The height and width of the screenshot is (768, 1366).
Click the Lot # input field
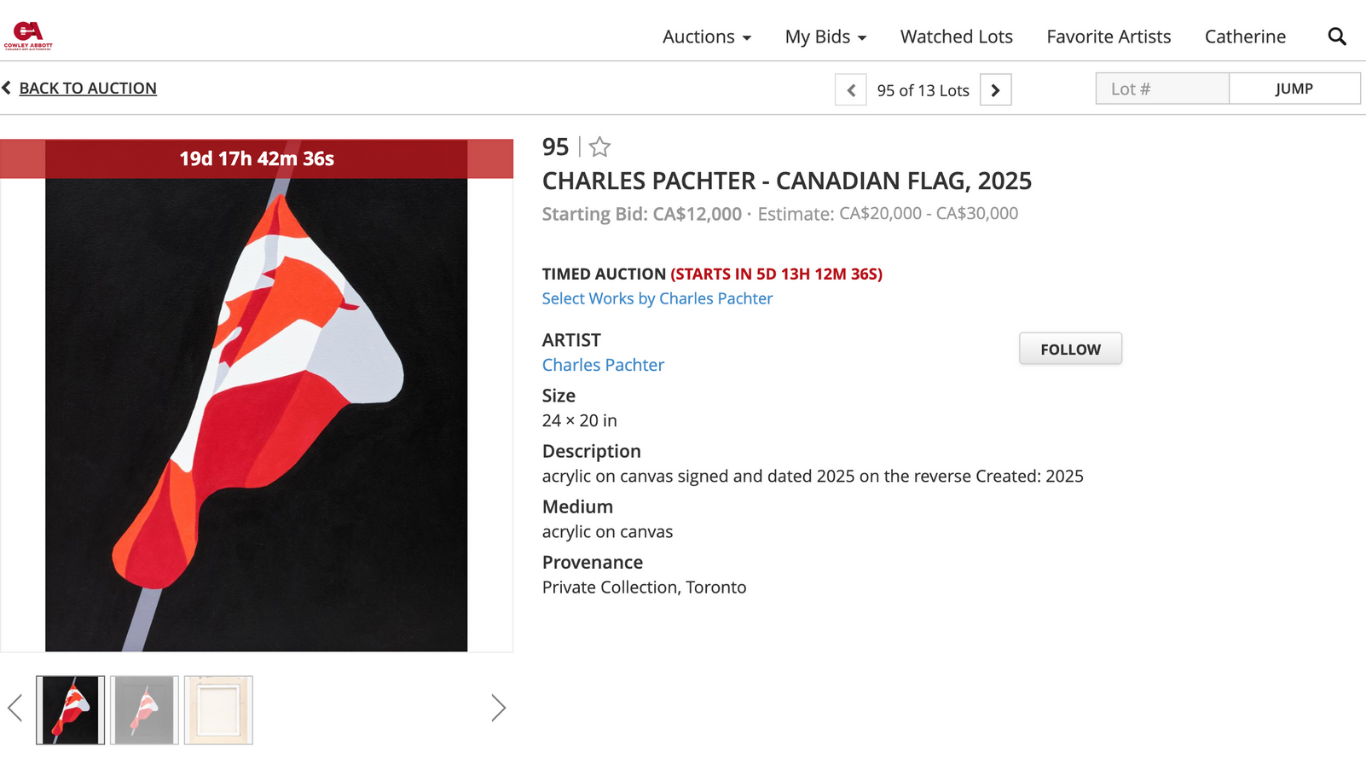coord(1162,89)
